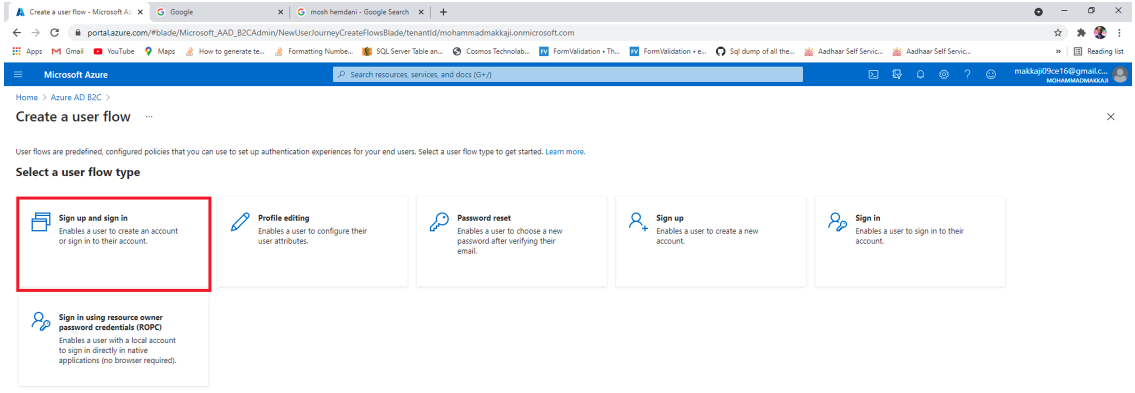Focus the Azure search resources box
Viewport: 1135px width, 393px height.
click(568, 75)
